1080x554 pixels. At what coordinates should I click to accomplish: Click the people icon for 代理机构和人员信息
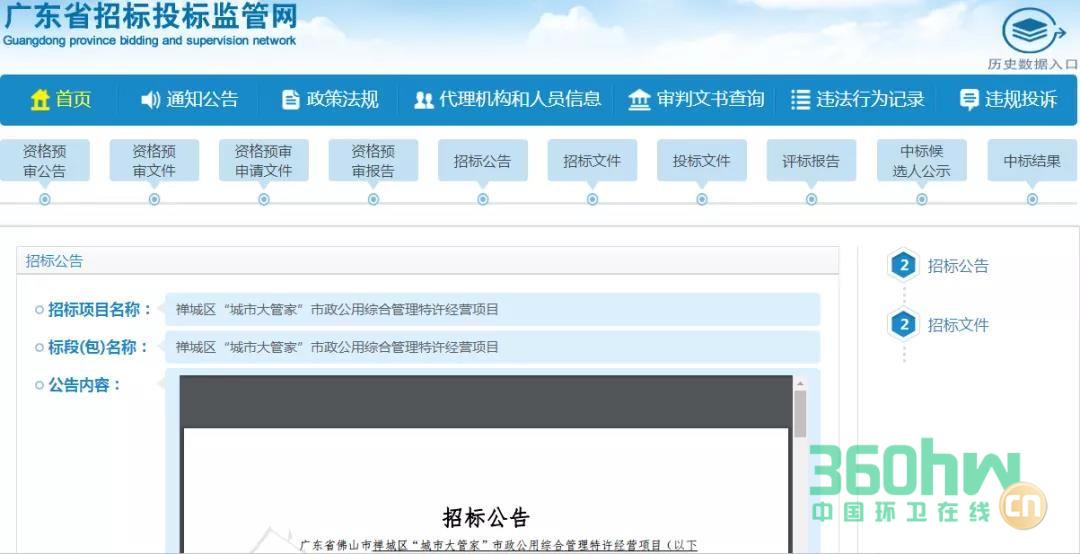tap(424, 100)
